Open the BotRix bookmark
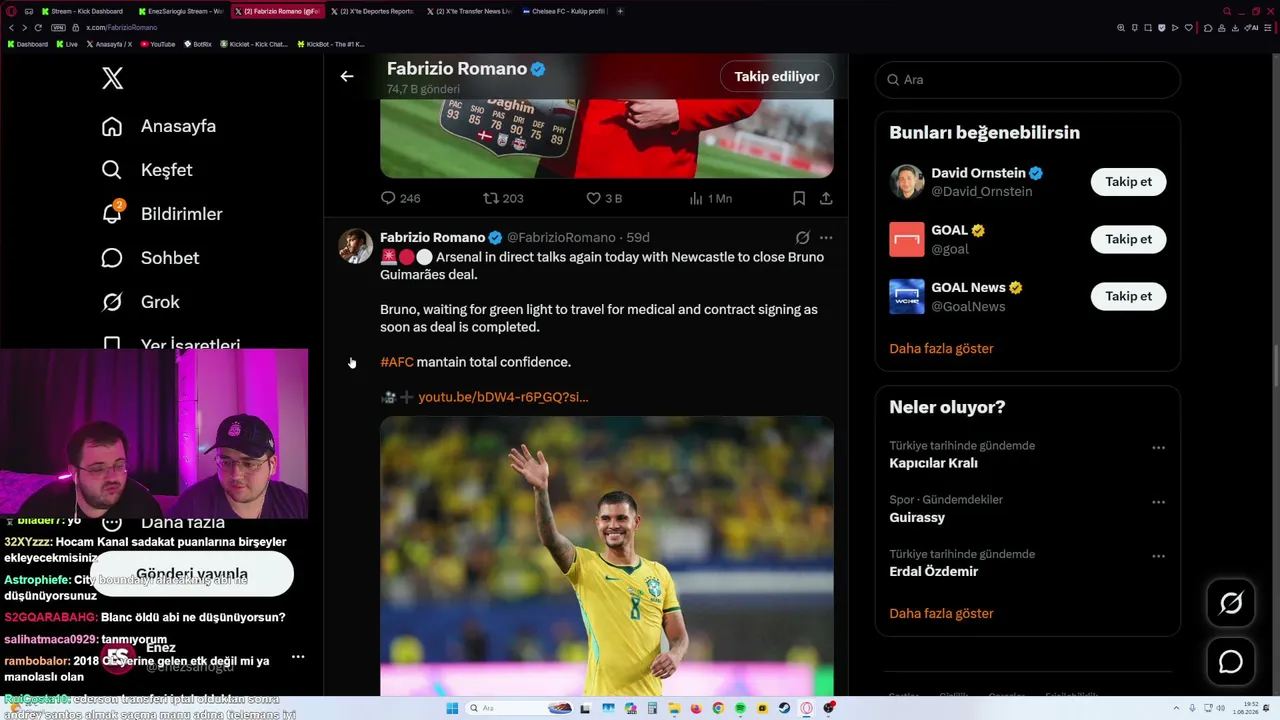The height and width of the screenshot is (720, 1280). pyautogui.click(x=198, y=44)
